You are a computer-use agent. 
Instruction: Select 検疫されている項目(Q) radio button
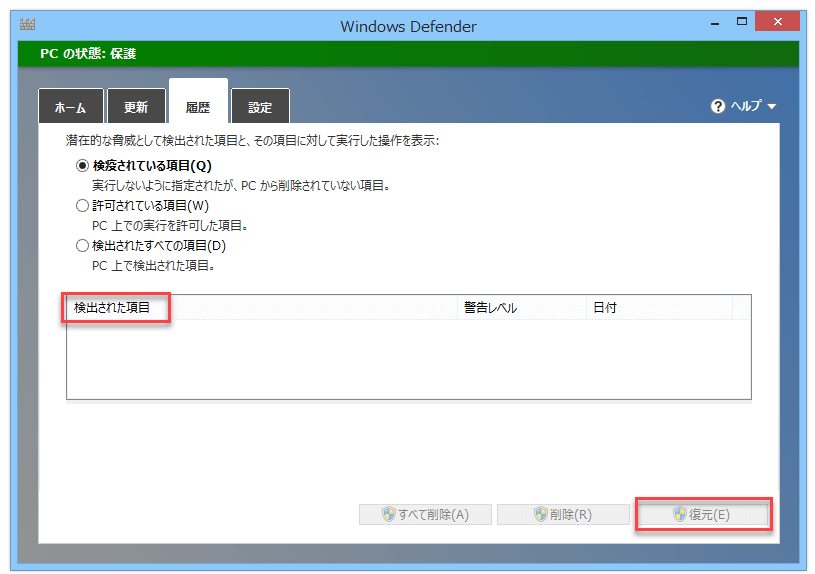pyautogui.click(x=82, y=165)
